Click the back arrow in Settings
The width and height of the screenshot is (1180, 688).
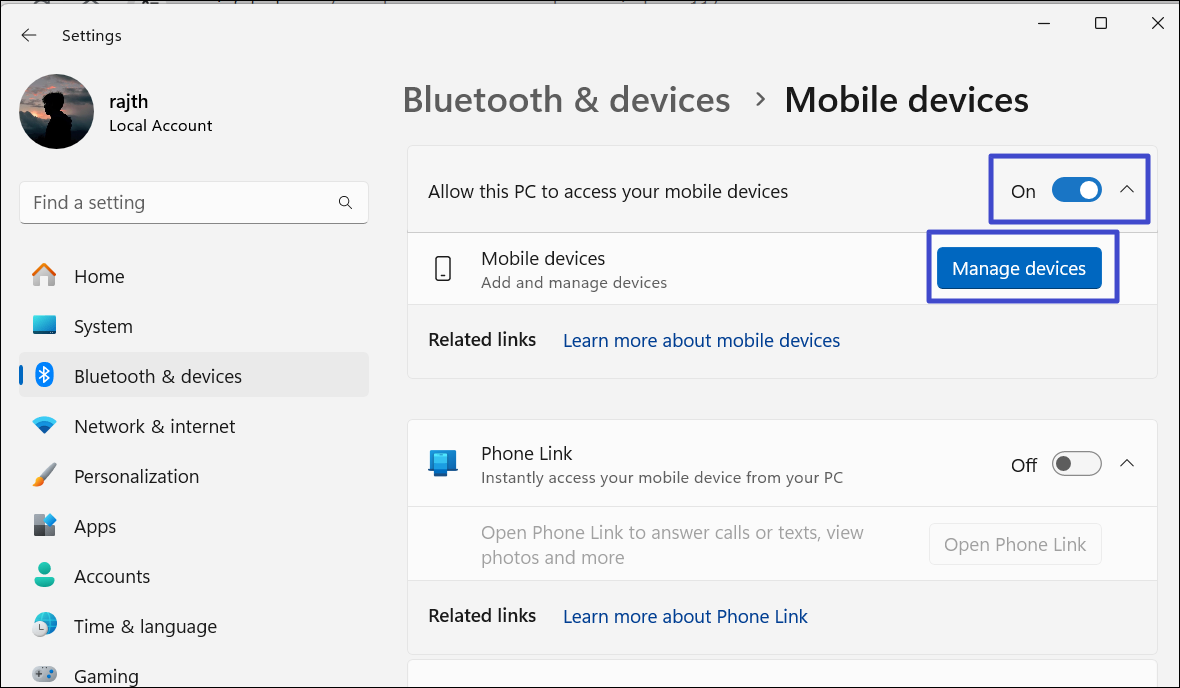coord(29,35)
